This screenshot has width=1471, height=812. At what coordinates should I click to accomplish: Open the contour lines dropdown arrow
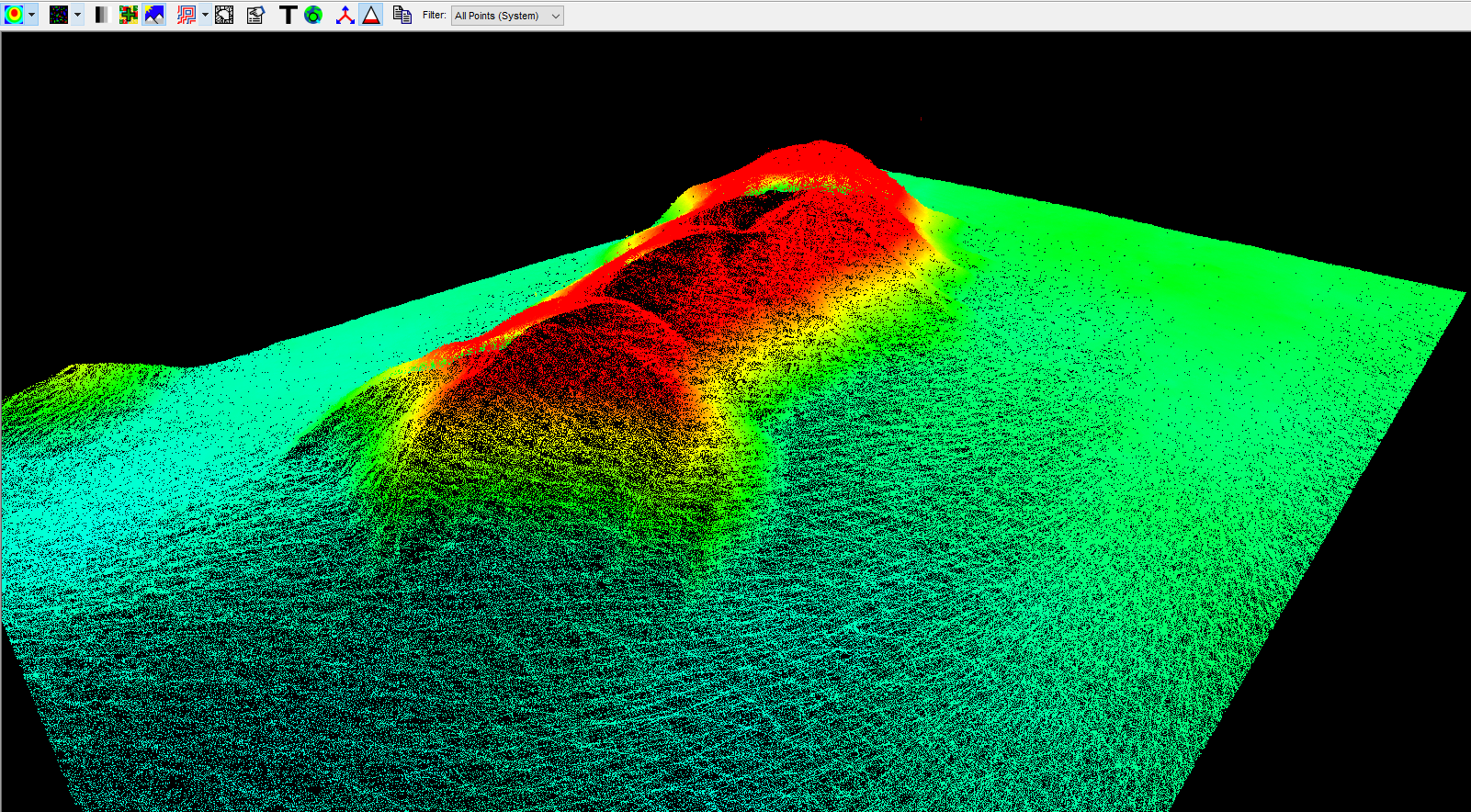coord(205,15)
